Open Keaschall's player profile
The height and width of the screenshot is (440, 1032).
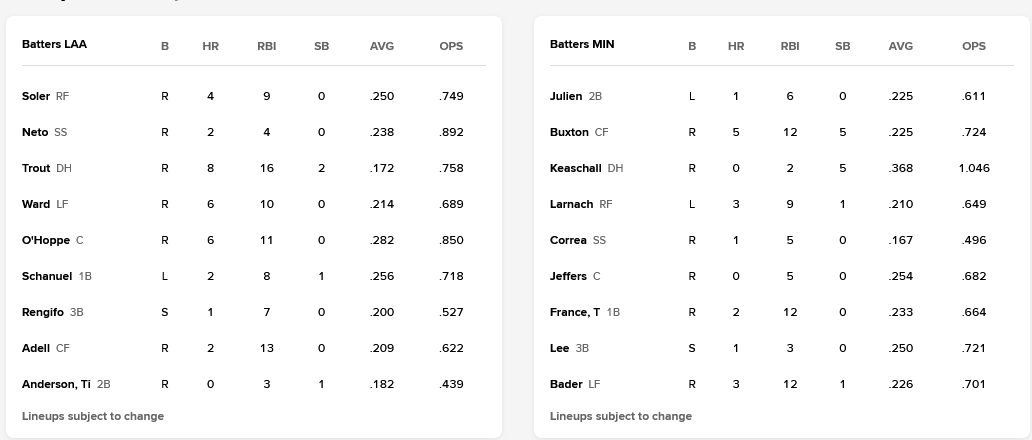(576, 168)
